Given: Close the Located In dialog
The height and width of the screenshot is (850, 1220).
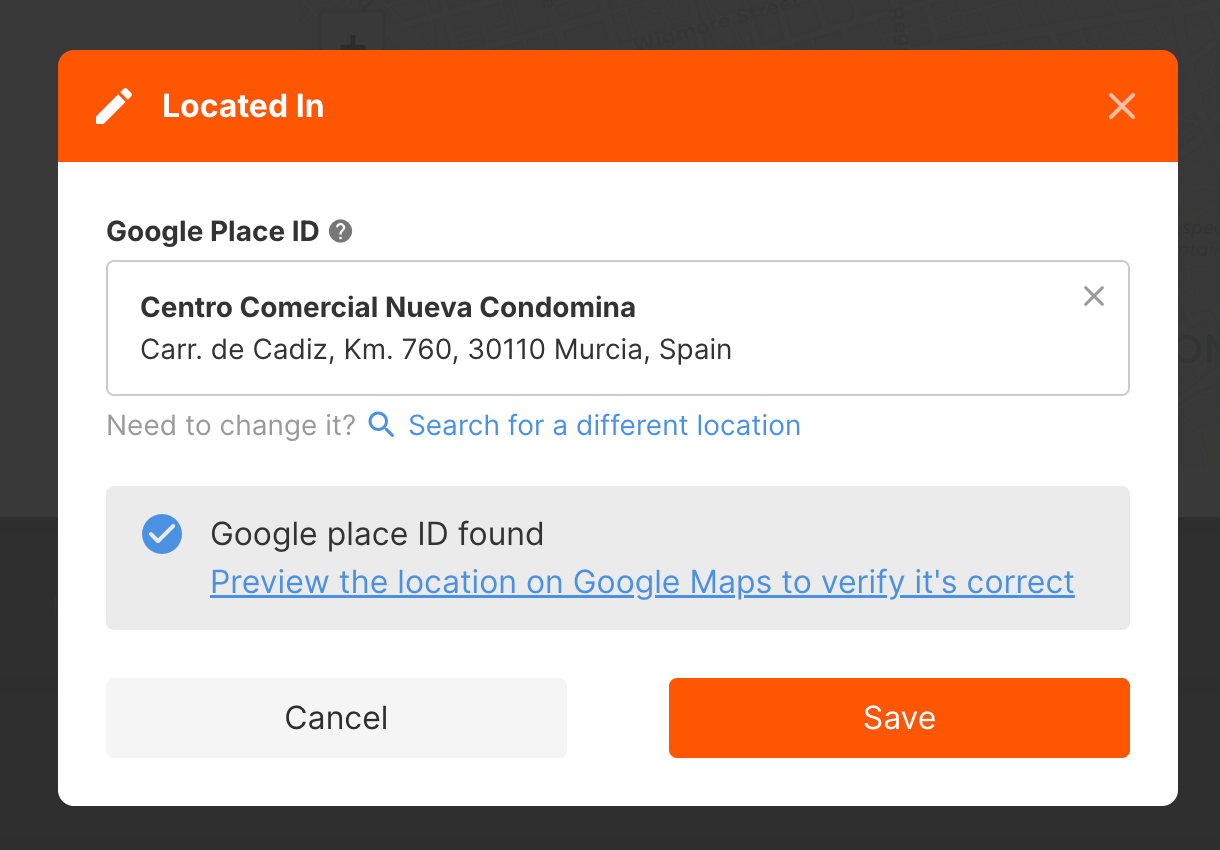Looking at the screenshot, I should pyautogui.click(x=1122, y=106).
